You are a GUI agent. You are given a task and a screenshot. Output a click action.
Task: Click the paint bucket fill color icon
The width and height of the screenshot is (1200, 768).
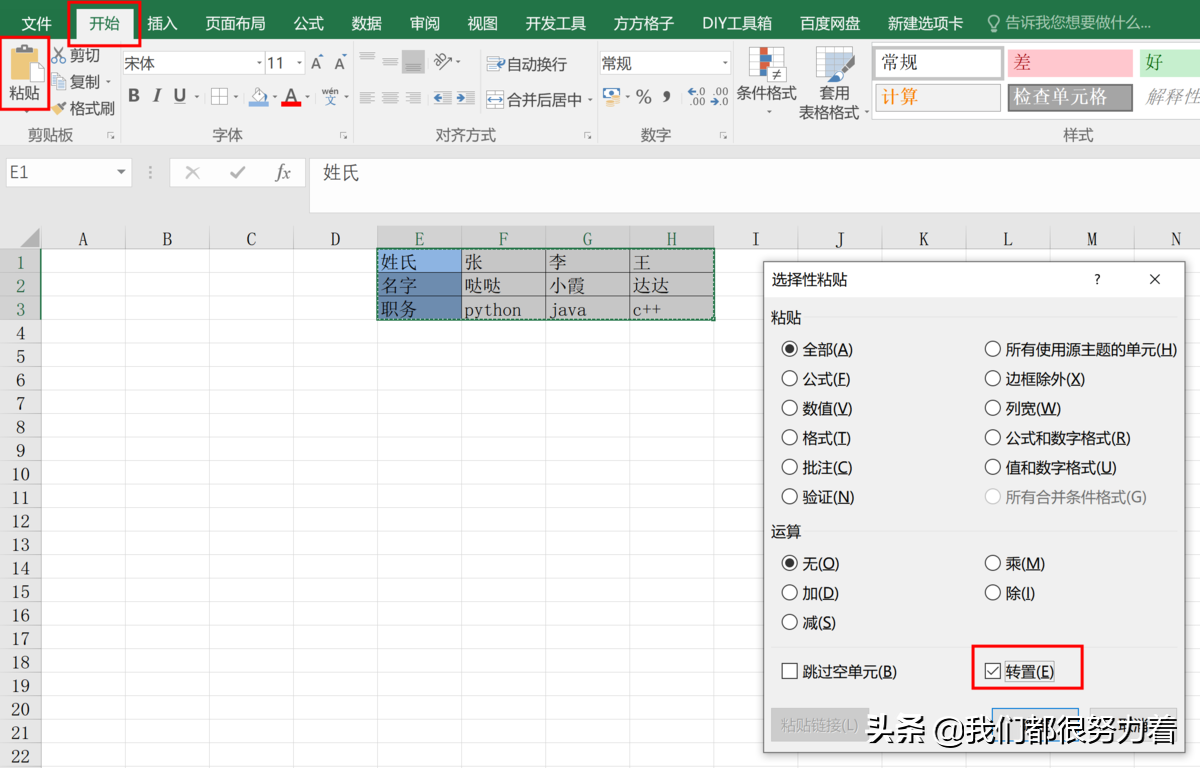click(259, 96)
